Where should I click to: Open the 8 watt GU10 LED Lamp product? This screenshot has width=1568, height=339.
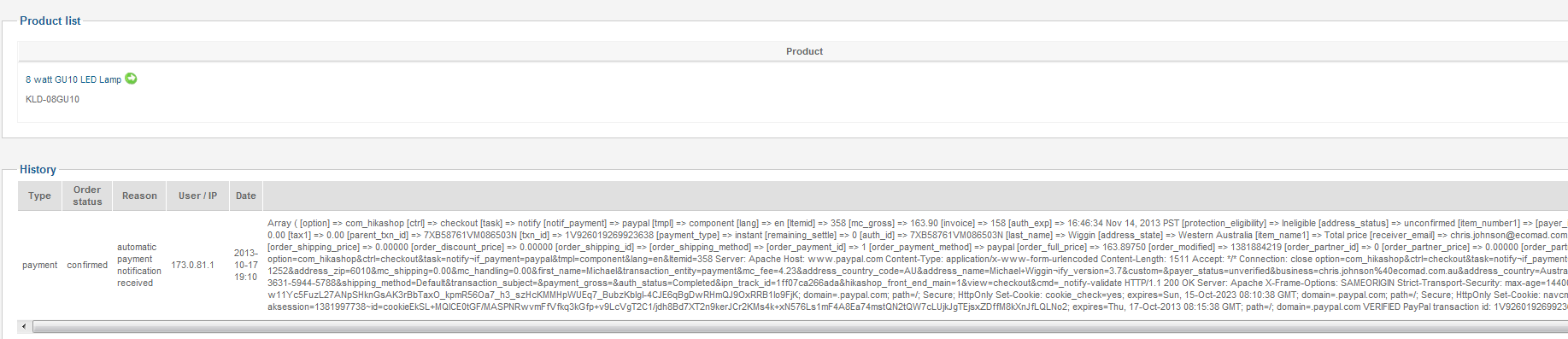tap(73, 79)
